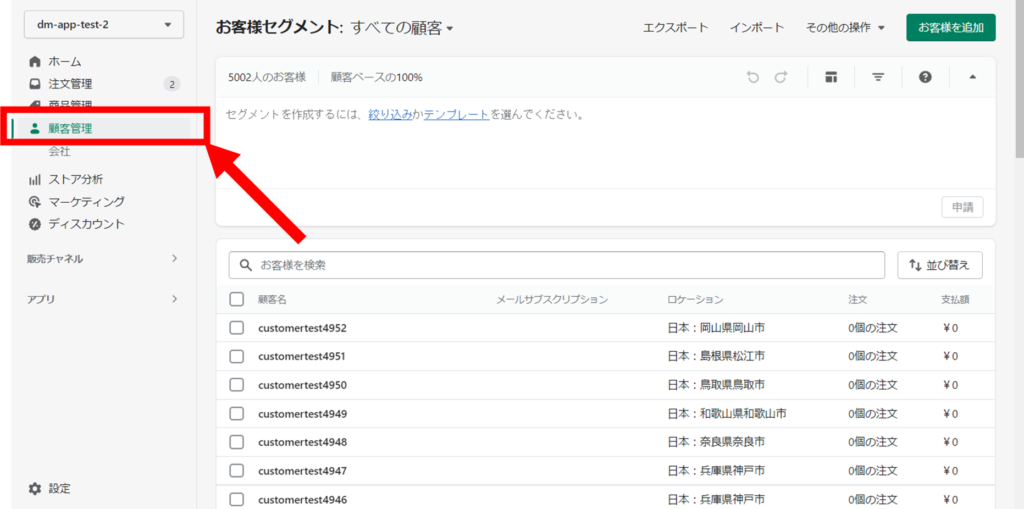Tick the checkbox for customertest4952
Image resolution: width=1024 pixels, height=509 pixels.
(x=237, y=328)
